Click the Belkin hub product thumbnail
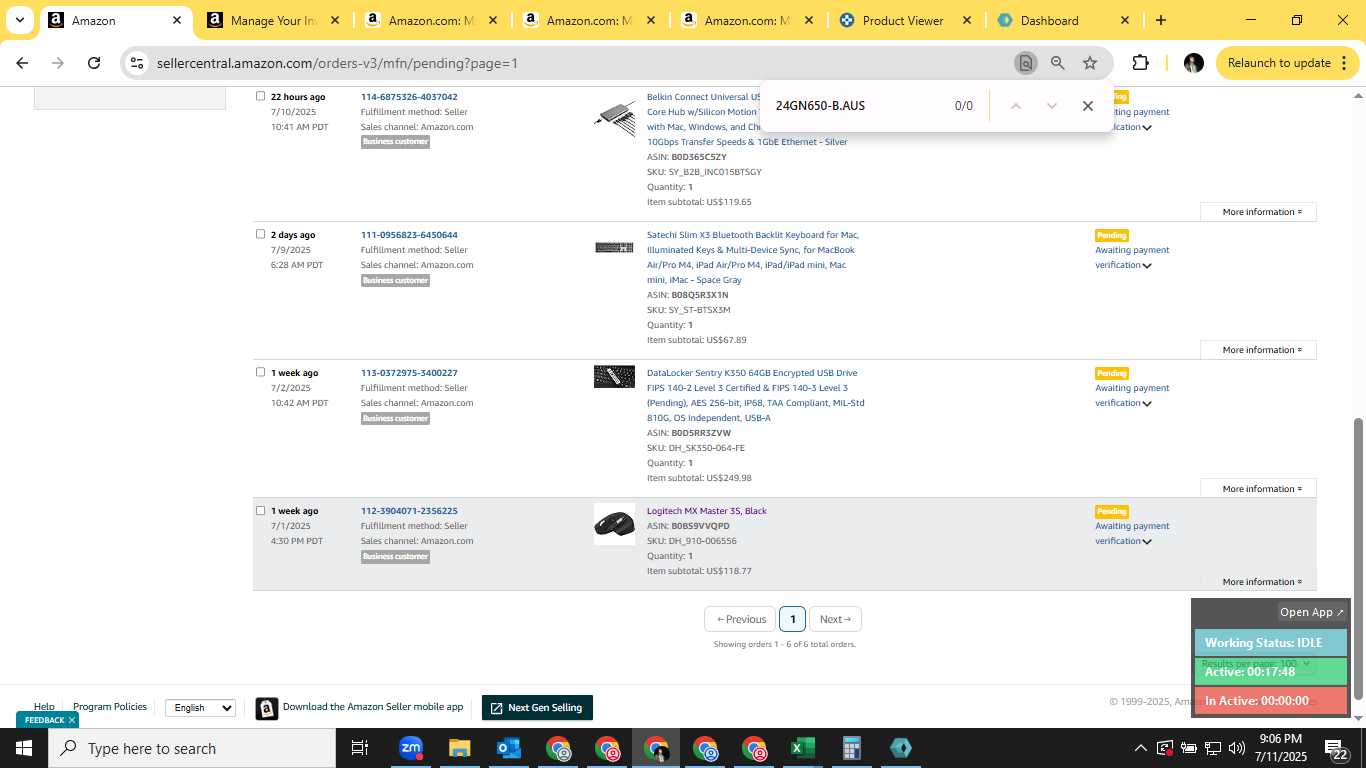Screen dimensions: 1366x768 tap(614, 118)
